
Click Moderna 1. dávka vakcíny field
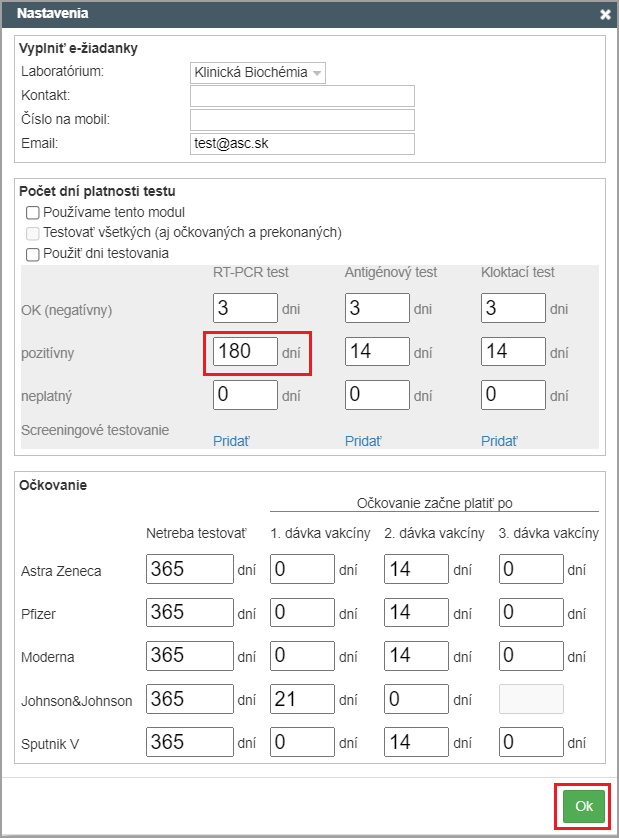(x=303, y=656)
